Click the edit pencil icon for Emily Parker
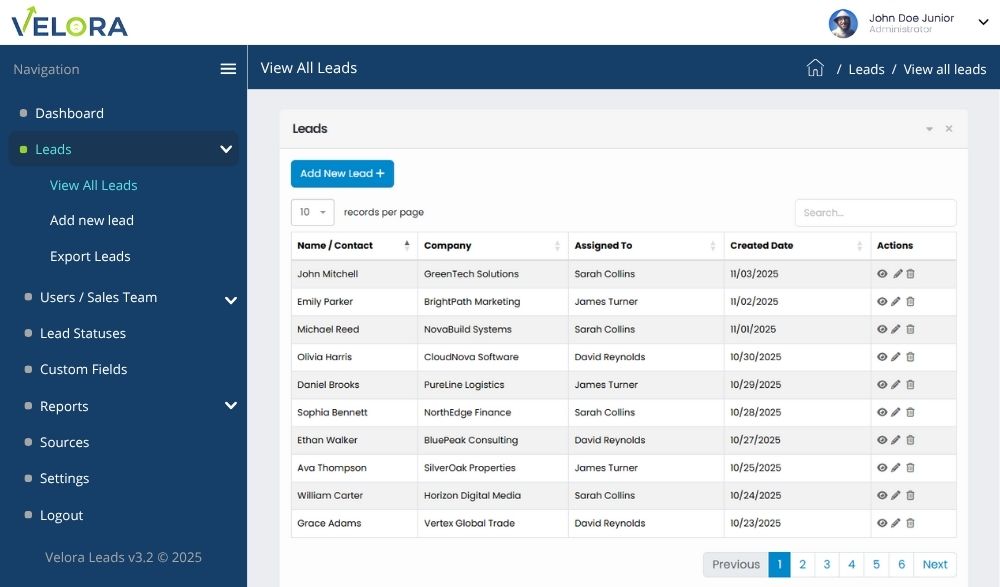The image size is (1000, 587). (897, 302)
